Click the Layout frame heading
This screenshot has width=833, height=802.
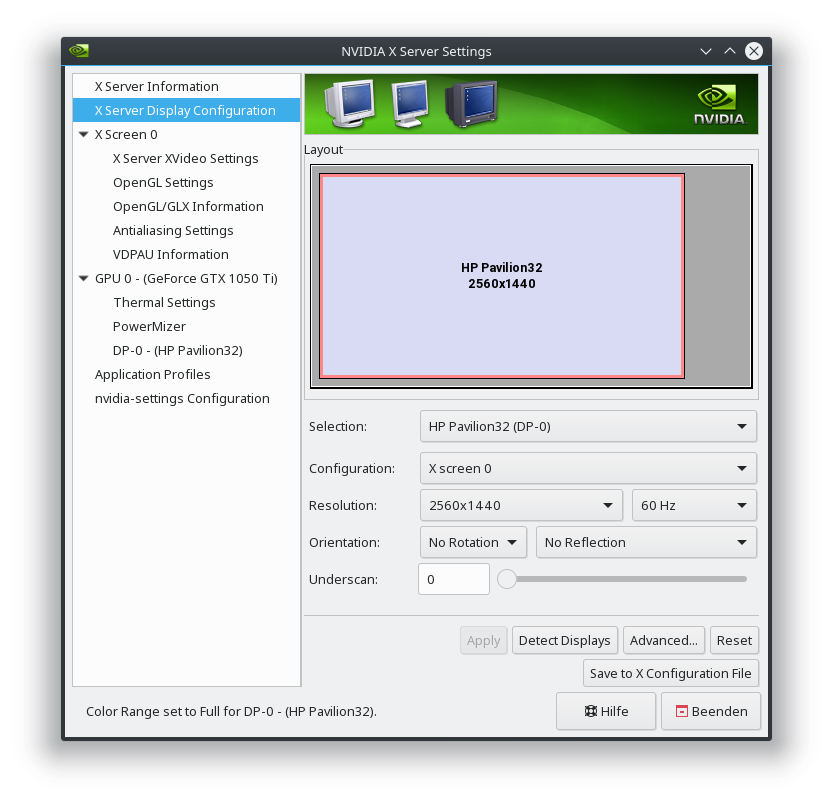(324, 150)
